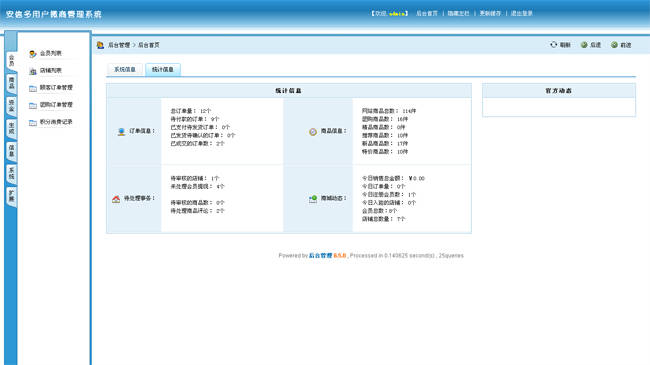650x365 pixels.
Task: Open the 扩展 vertical side tab
Action: (x=12, y=196)
